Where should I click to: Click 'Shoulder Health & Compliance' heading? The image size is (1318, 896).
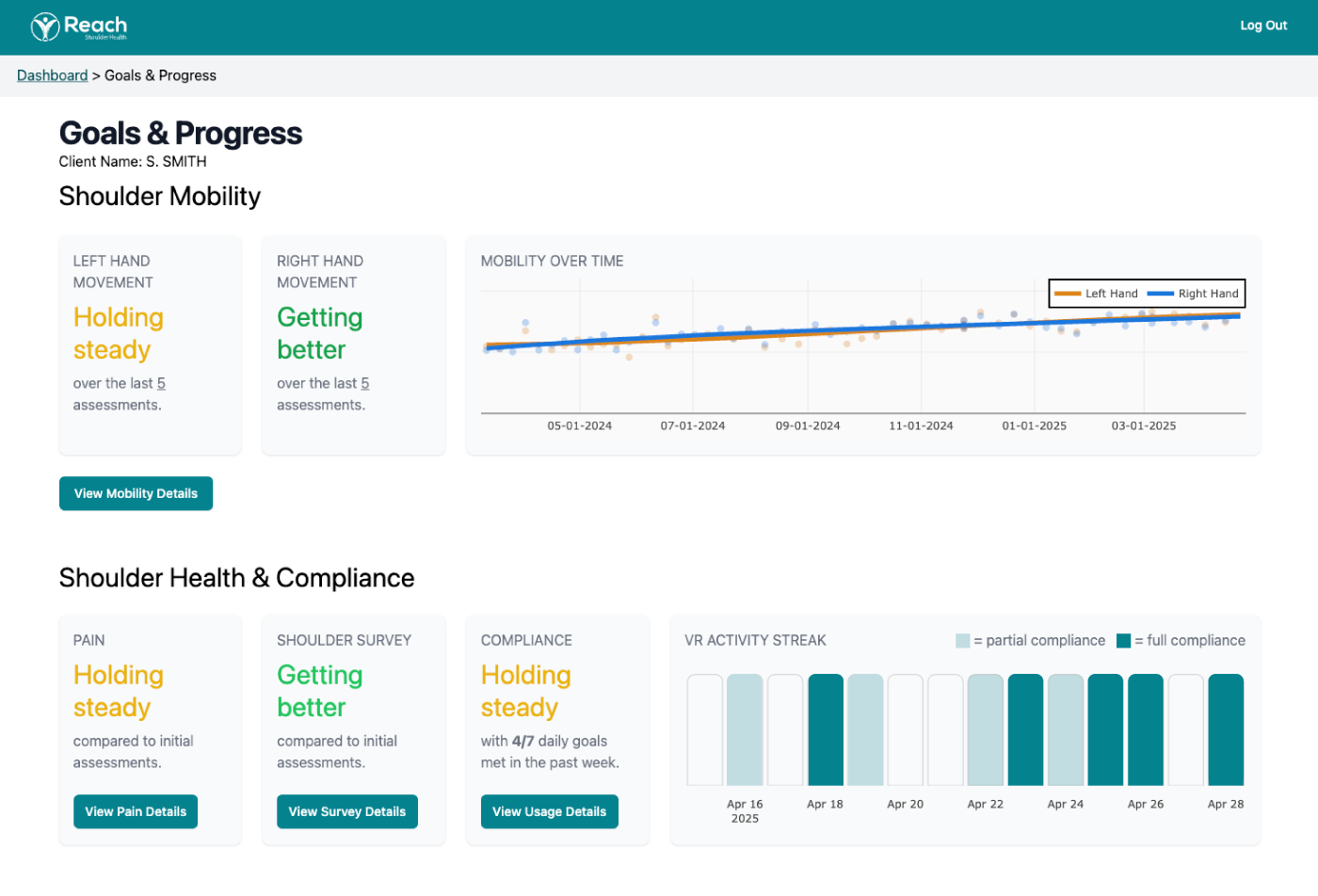click(x=236, y=578)
